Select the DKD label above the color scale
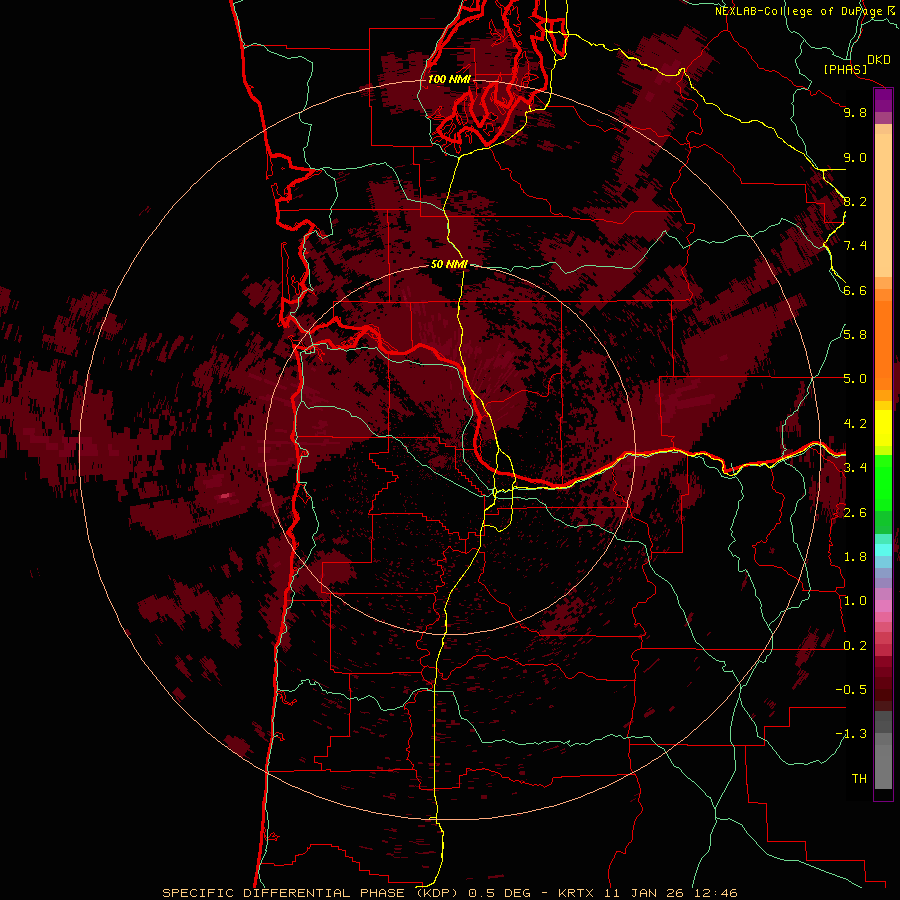This screenshot has width=900, height=900. pyautogui.click(x=879, y=60)
